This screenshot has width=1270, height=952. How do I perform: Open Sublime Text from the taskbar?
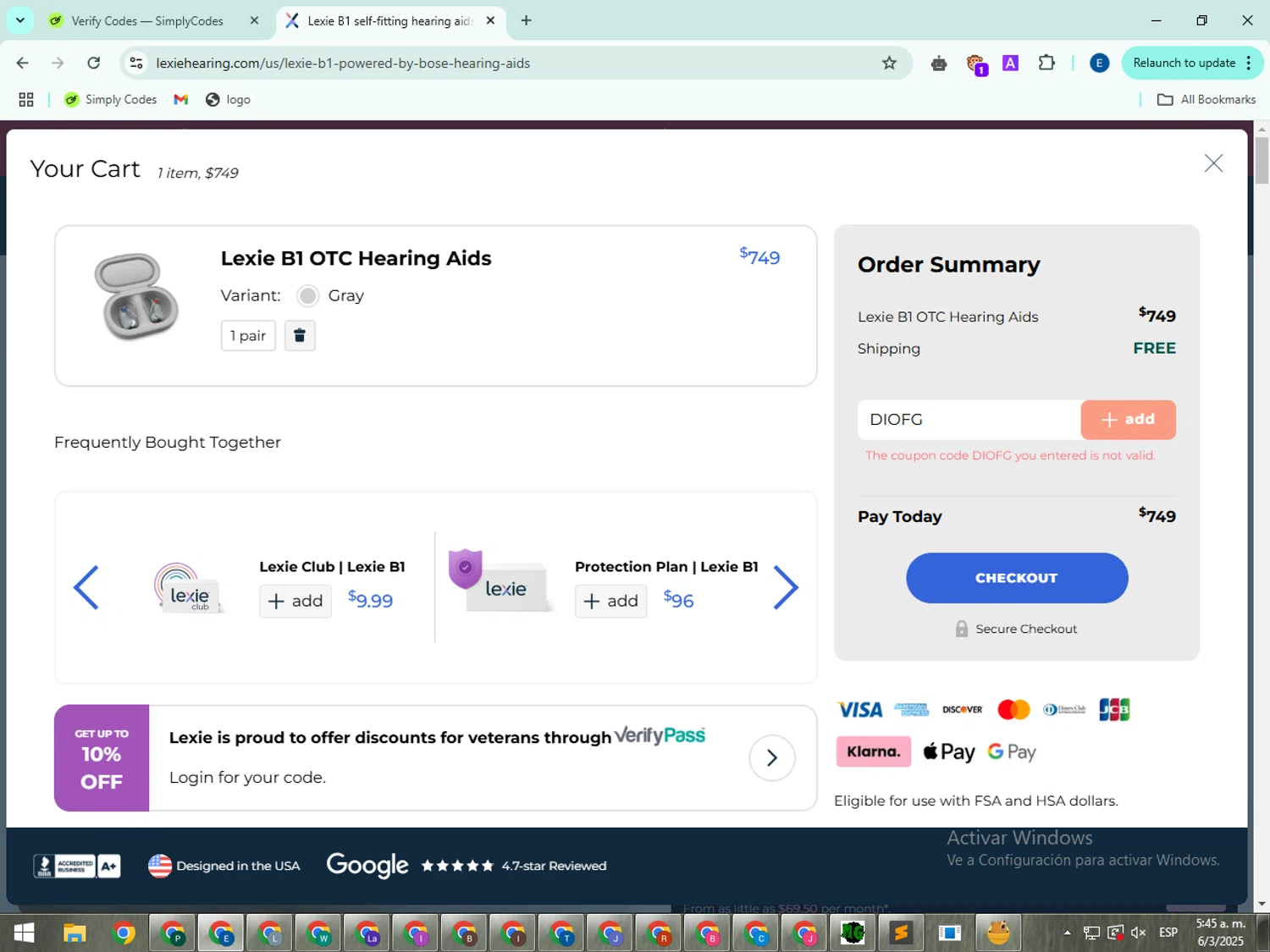point(901,933)
